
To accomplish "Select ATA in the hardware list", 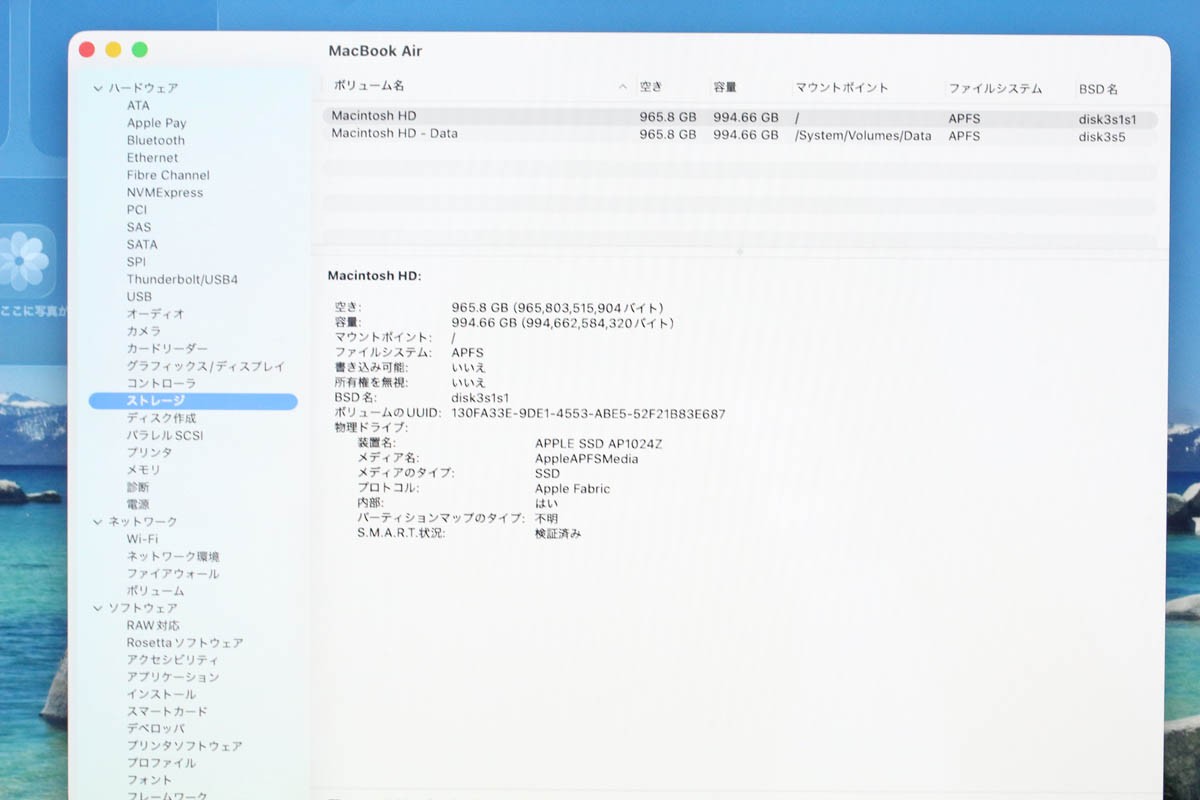I will 138,106.
